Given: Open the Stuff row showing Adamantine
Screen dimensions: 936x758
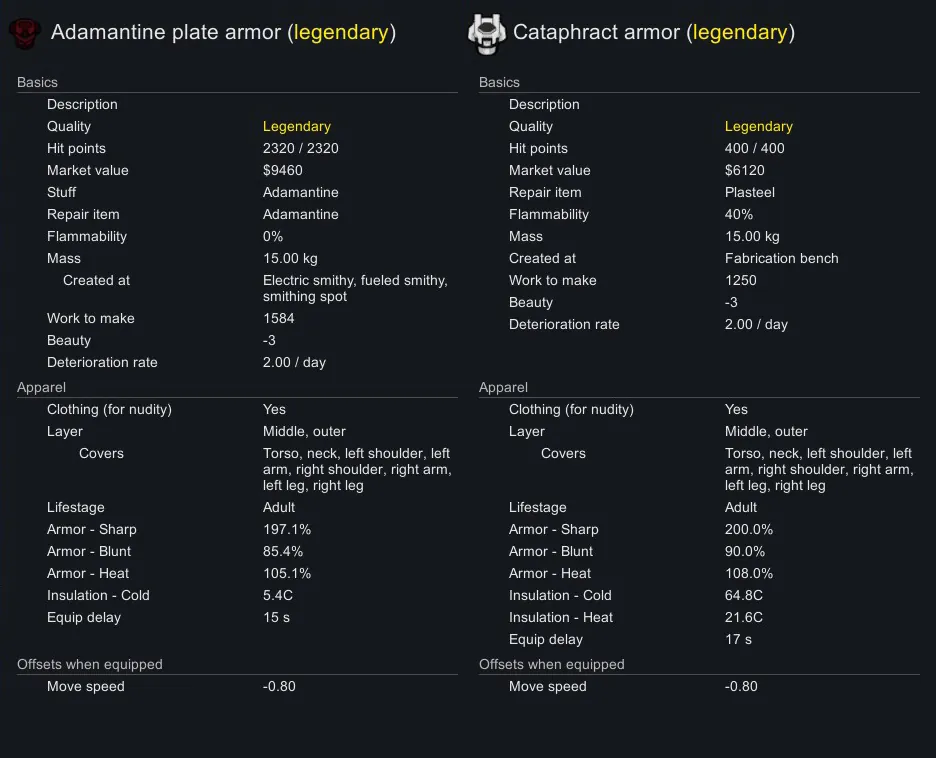Looking at the screenshot, I should (x=237, y=193).
